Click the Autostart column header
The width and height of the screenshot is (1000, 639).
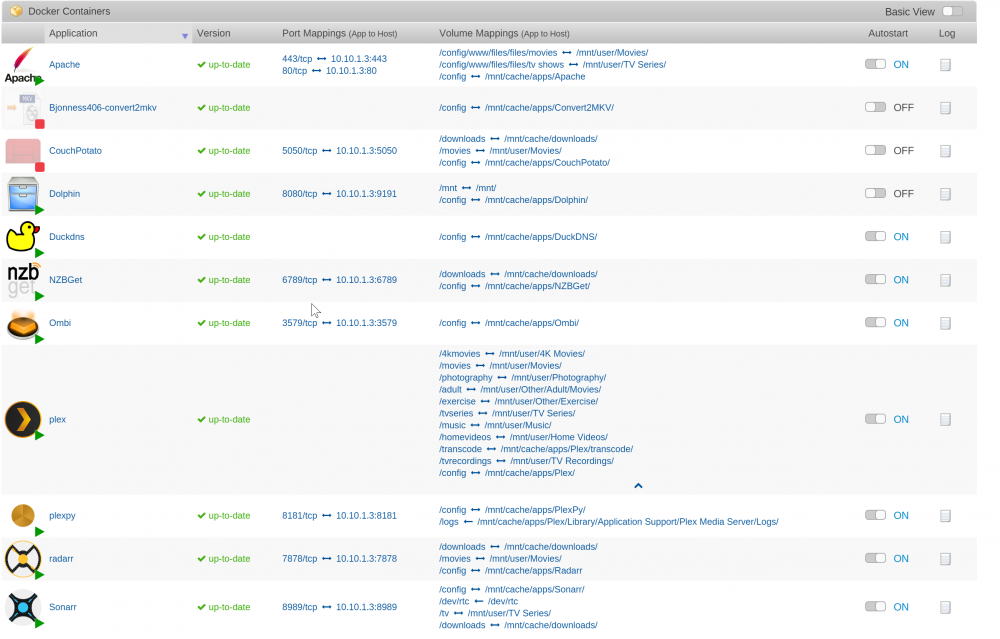(888, 33)
